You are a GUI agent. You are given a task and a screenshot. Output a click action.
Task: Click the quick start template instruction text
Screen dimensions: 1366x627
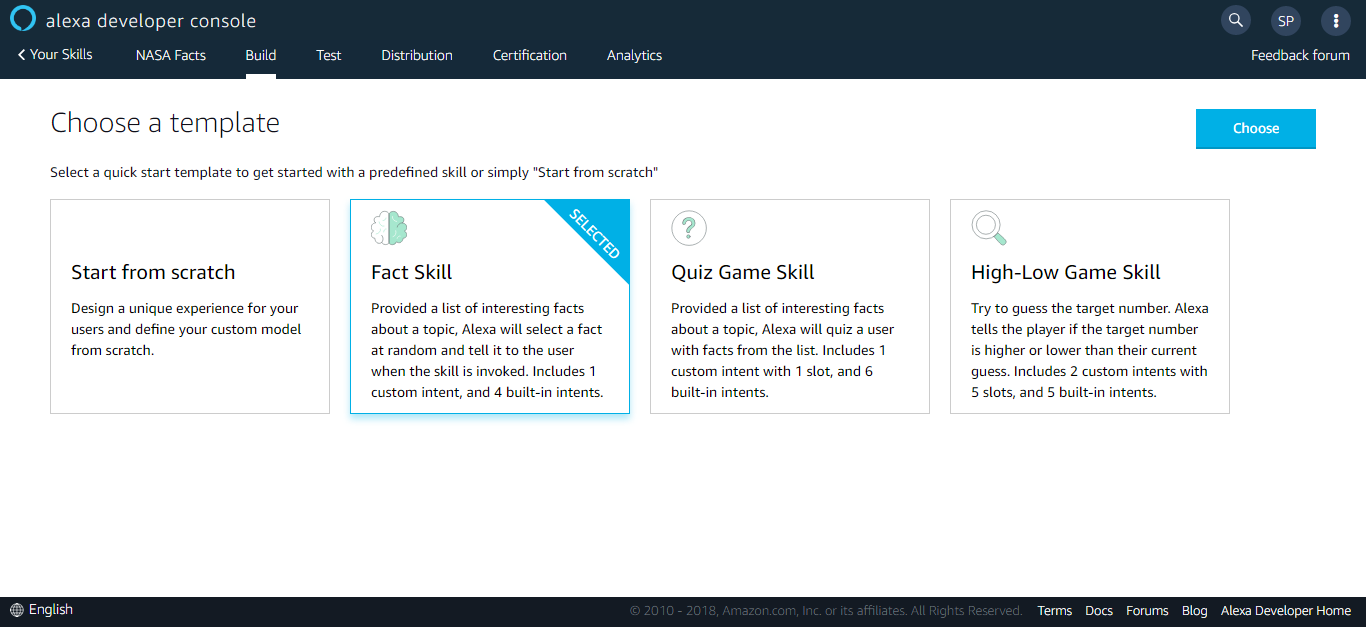354,172
